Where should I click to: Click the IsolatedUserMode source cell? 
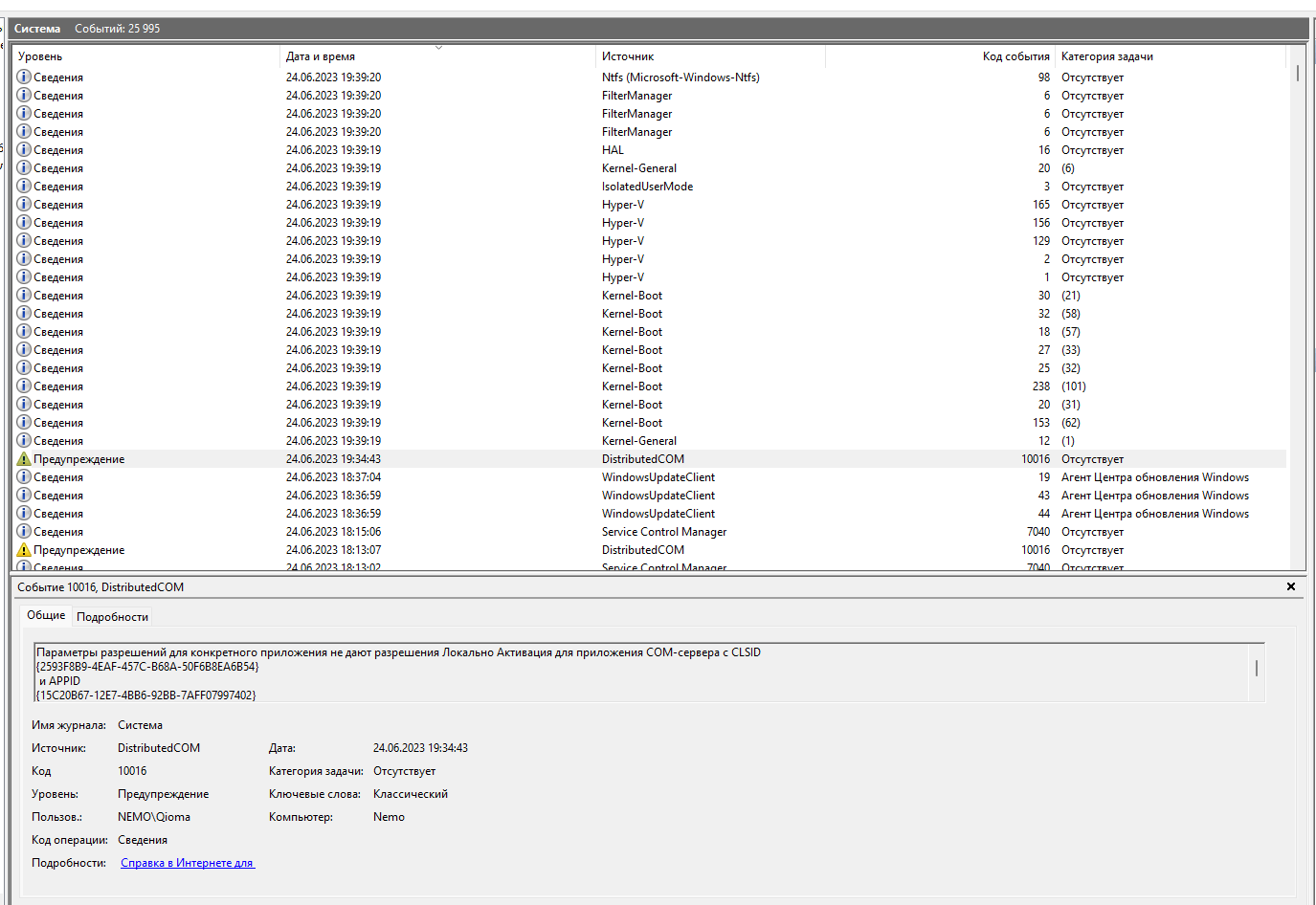pos(647,187)
